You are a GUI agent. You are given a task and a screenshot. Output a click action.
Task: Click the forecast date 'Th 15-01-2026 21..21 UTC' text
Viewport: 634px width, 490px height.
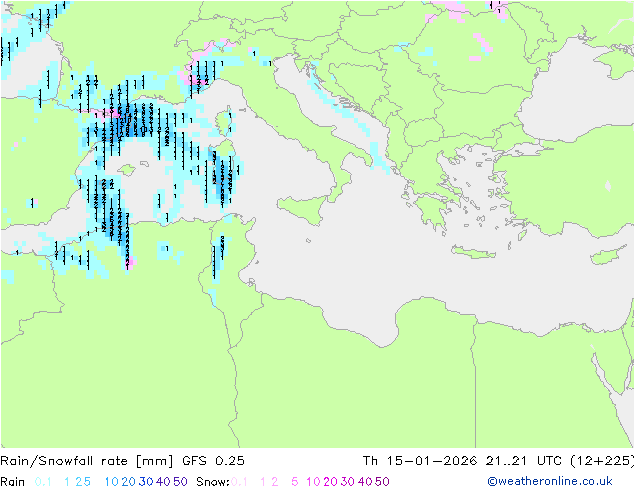point(465,461)
